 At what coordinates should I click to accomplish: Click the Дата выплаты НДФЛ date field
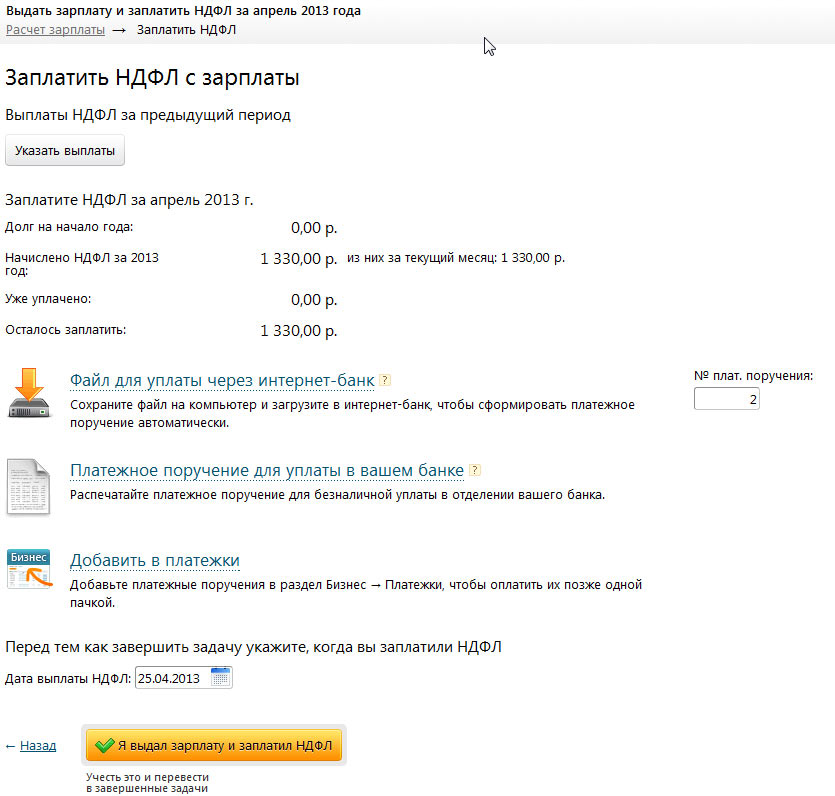(x=171, y=678)
